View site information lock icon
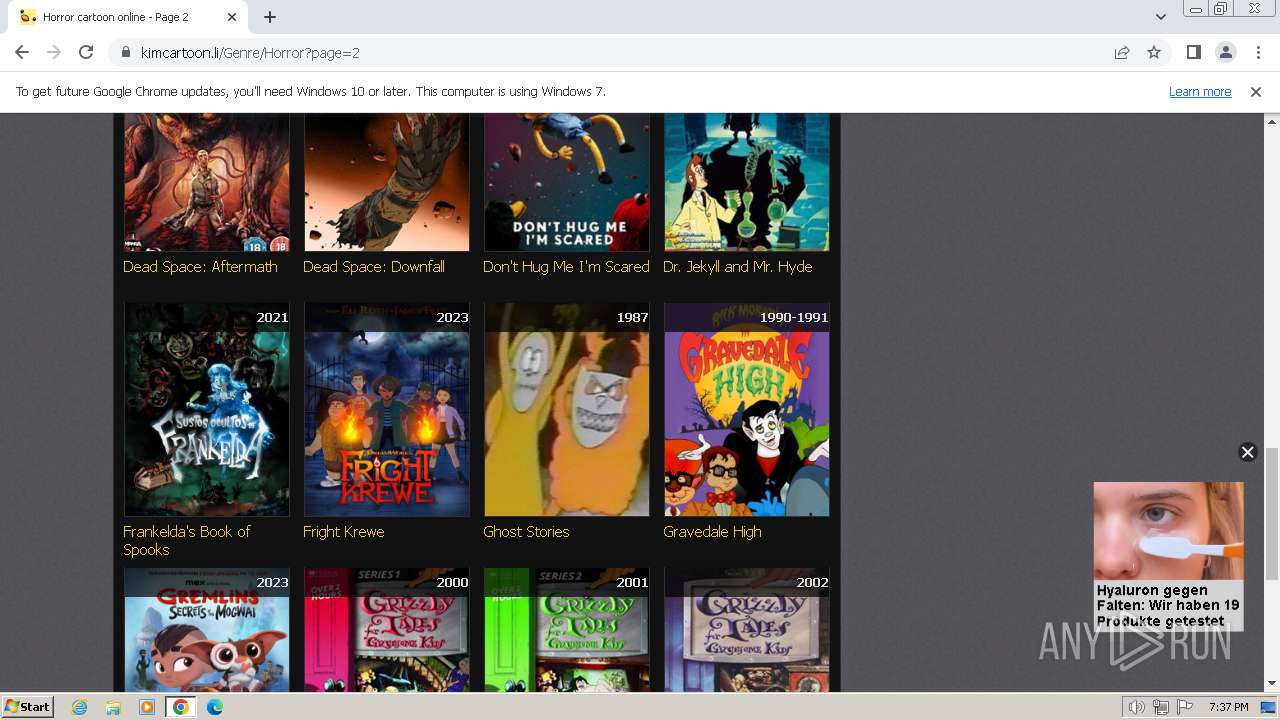The width and height of the screenshot is (1280, 720). [126, 53]
